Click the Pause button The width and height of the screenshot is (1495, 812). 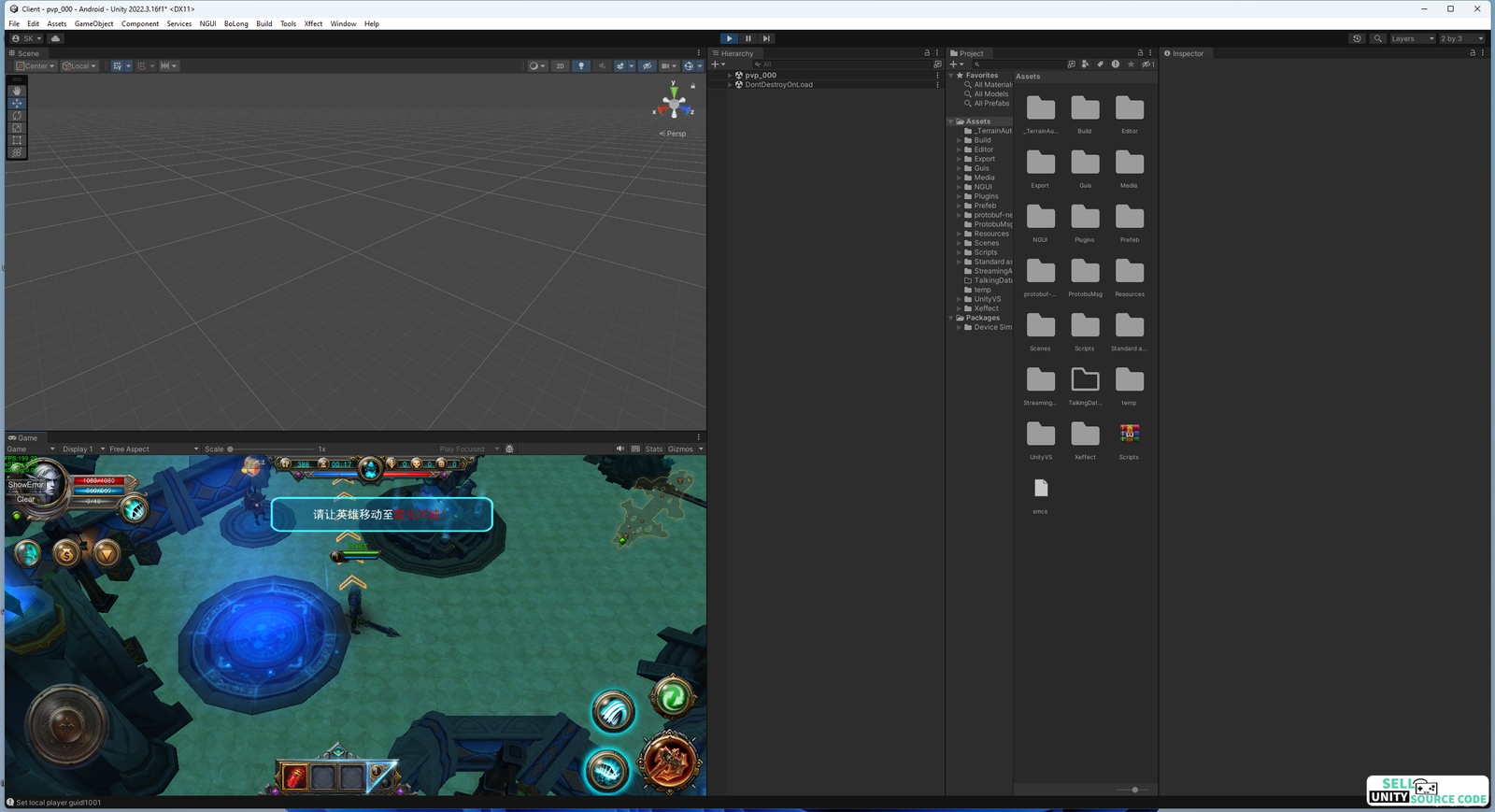747,38
